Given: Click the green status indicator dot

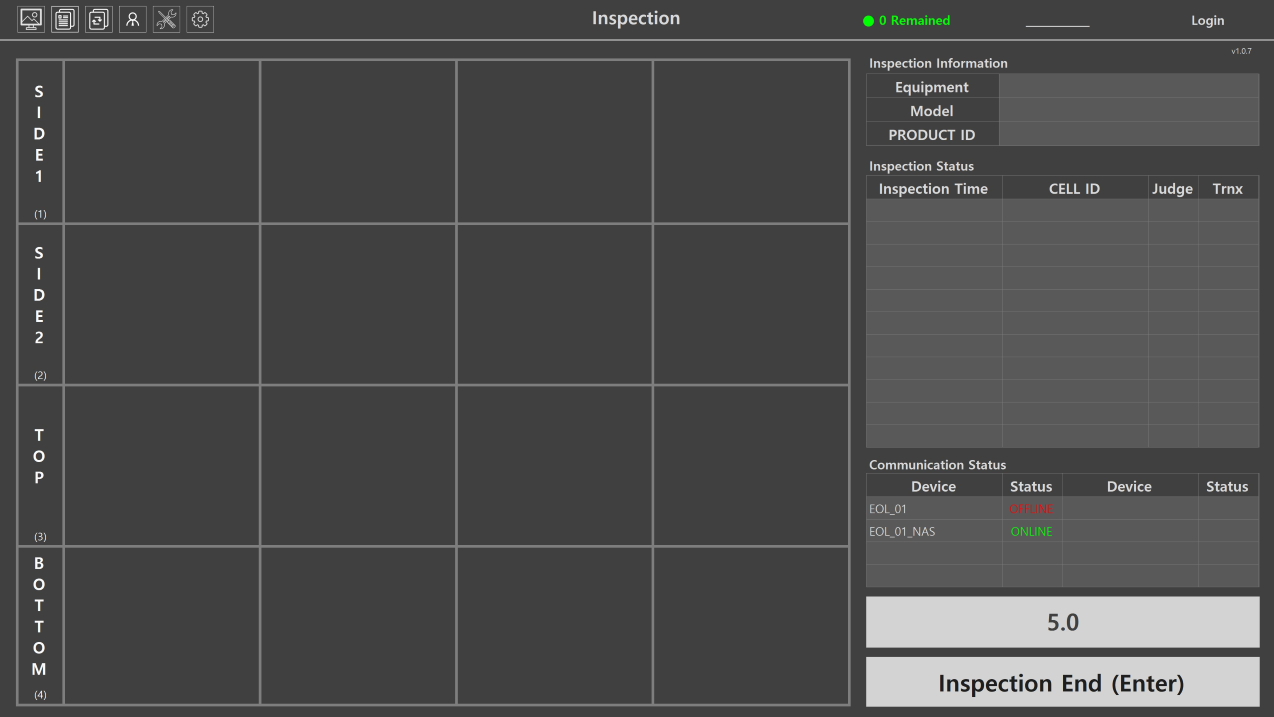Looking at the screenshot, I should (868, 21).
